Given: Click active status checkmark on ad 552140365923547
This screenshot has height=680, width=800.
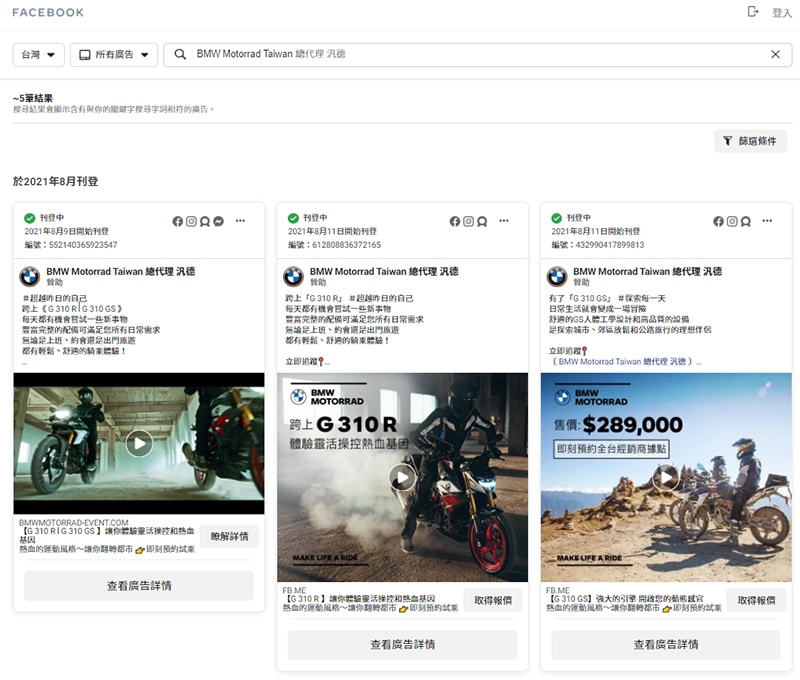Looking at the screenshot, I should click(30, 218).
